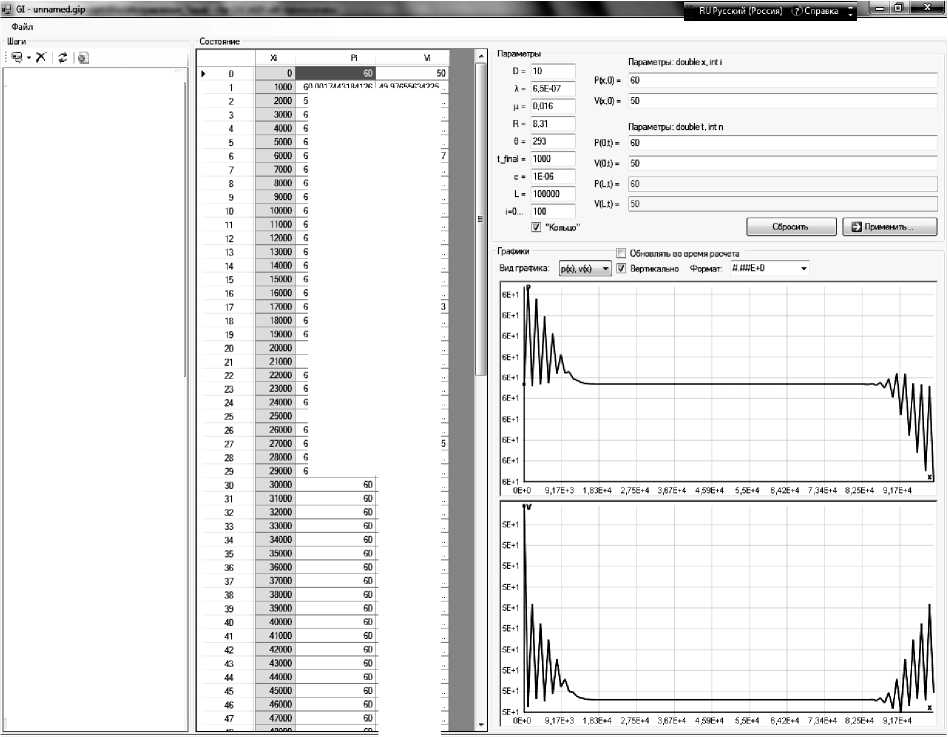This screenshot has height=737, width=948.
Task: Click the Pi column header
Action: pos(354,59)
